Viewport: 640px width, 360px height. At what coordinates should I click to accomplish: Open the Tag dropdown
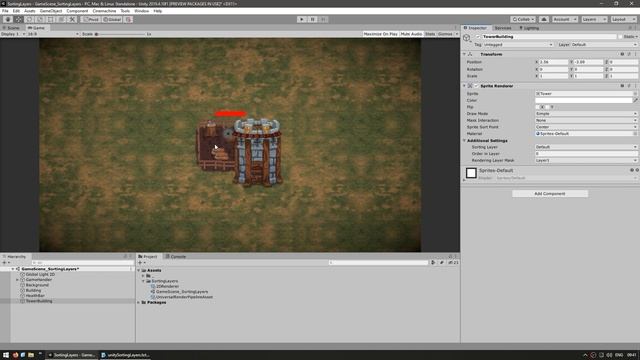518,44
